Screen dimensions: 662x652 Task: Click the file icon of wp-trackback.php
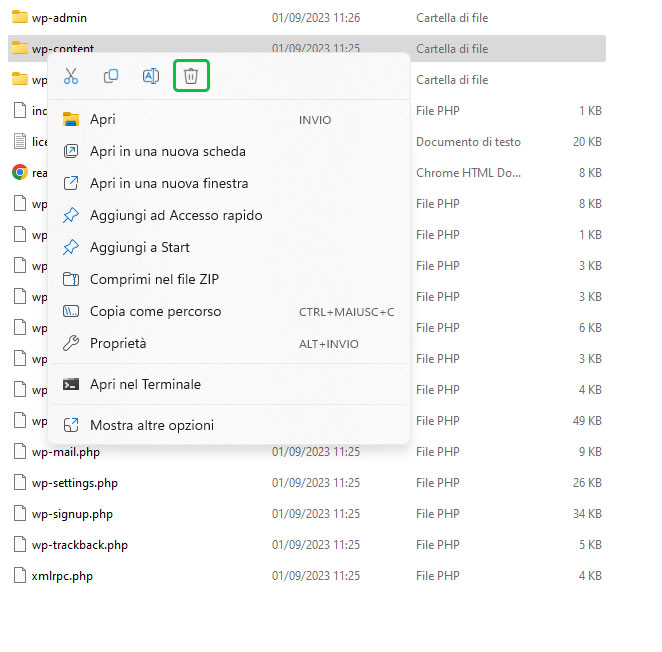tap(19, 544)
